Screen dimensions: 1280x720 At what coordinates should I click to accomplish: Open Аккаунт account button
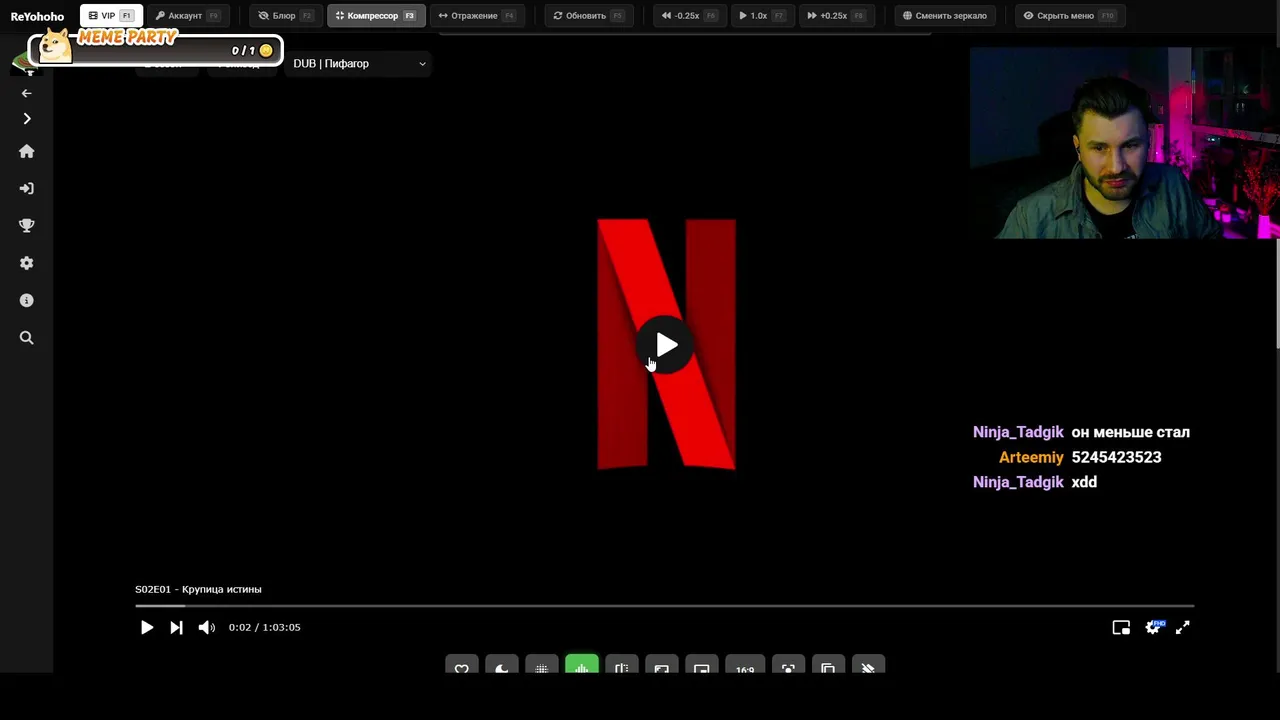click(187, 16)
